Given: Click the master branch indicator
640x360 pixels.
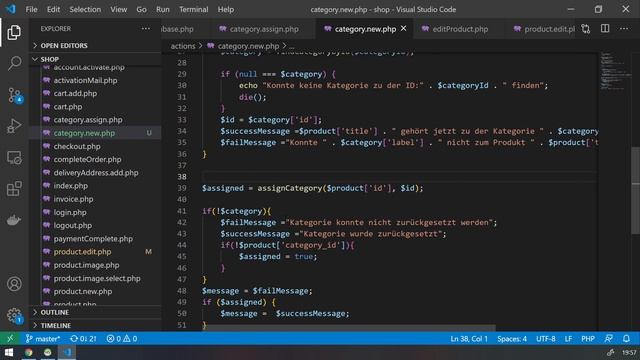Looking at the screenshot, I should pyautogui.click(x=42, y=339).
